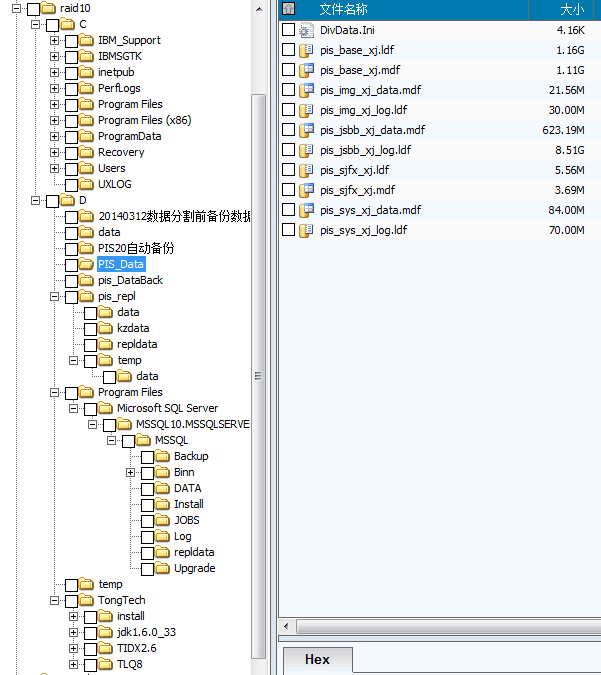Viewport: 601px width, 675px height.
Task: Click the pis_img_xj_log.ldf file icon
Action: pos(307,110)
